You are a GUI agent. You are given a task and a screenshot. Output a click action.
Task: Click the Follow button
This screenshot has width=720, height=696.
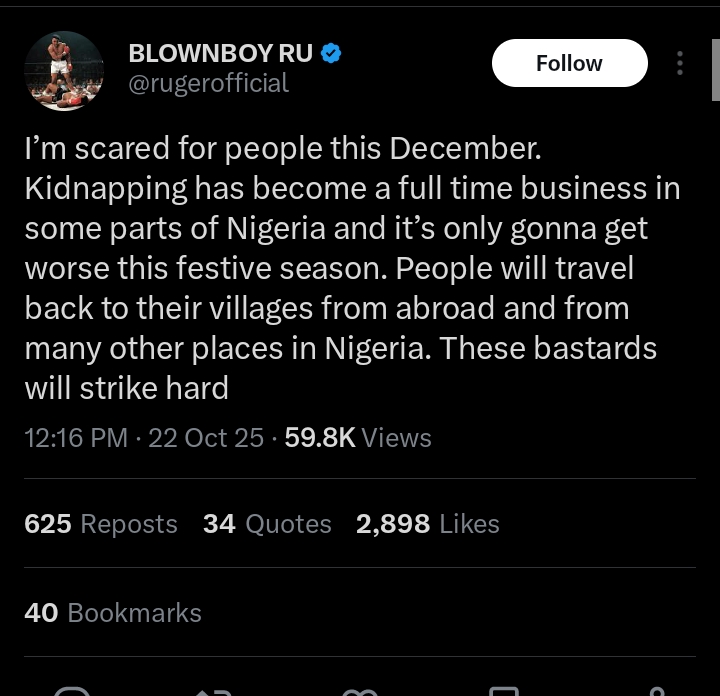click(x=569, y=63)
